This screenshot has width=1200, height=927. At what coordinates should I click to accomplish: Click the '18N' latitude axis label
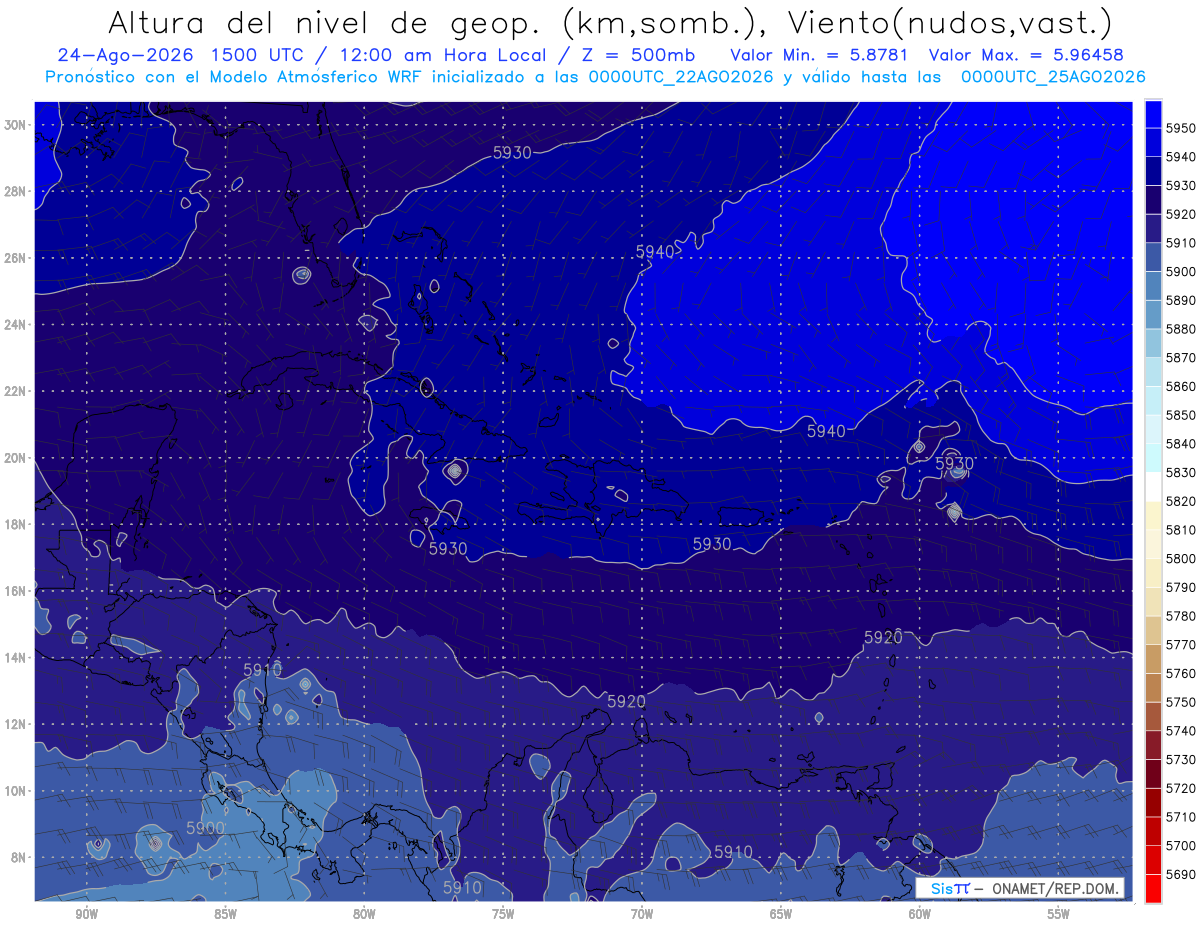pyautogui.click(x=16, y=525)
